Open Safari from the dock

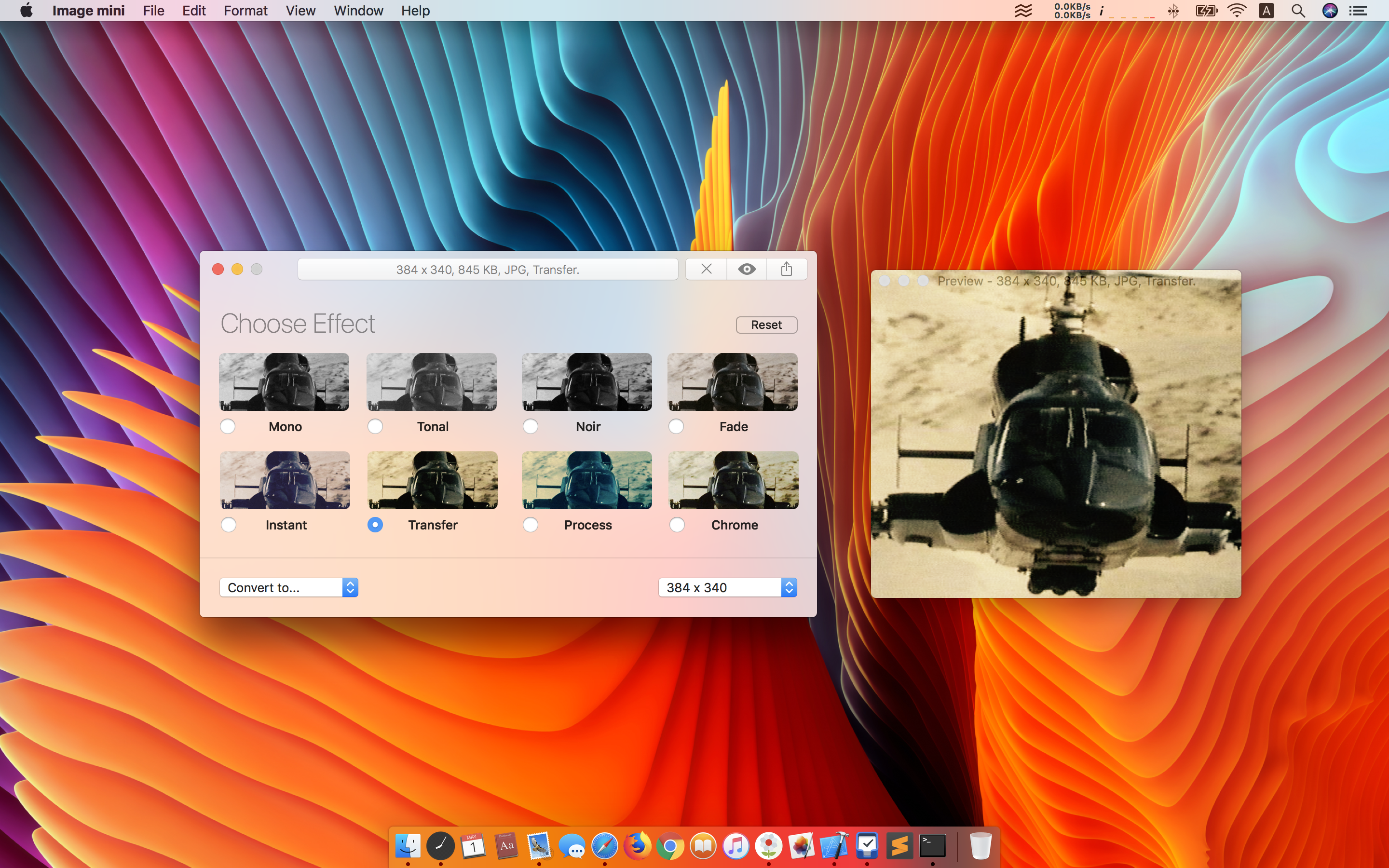604,846
